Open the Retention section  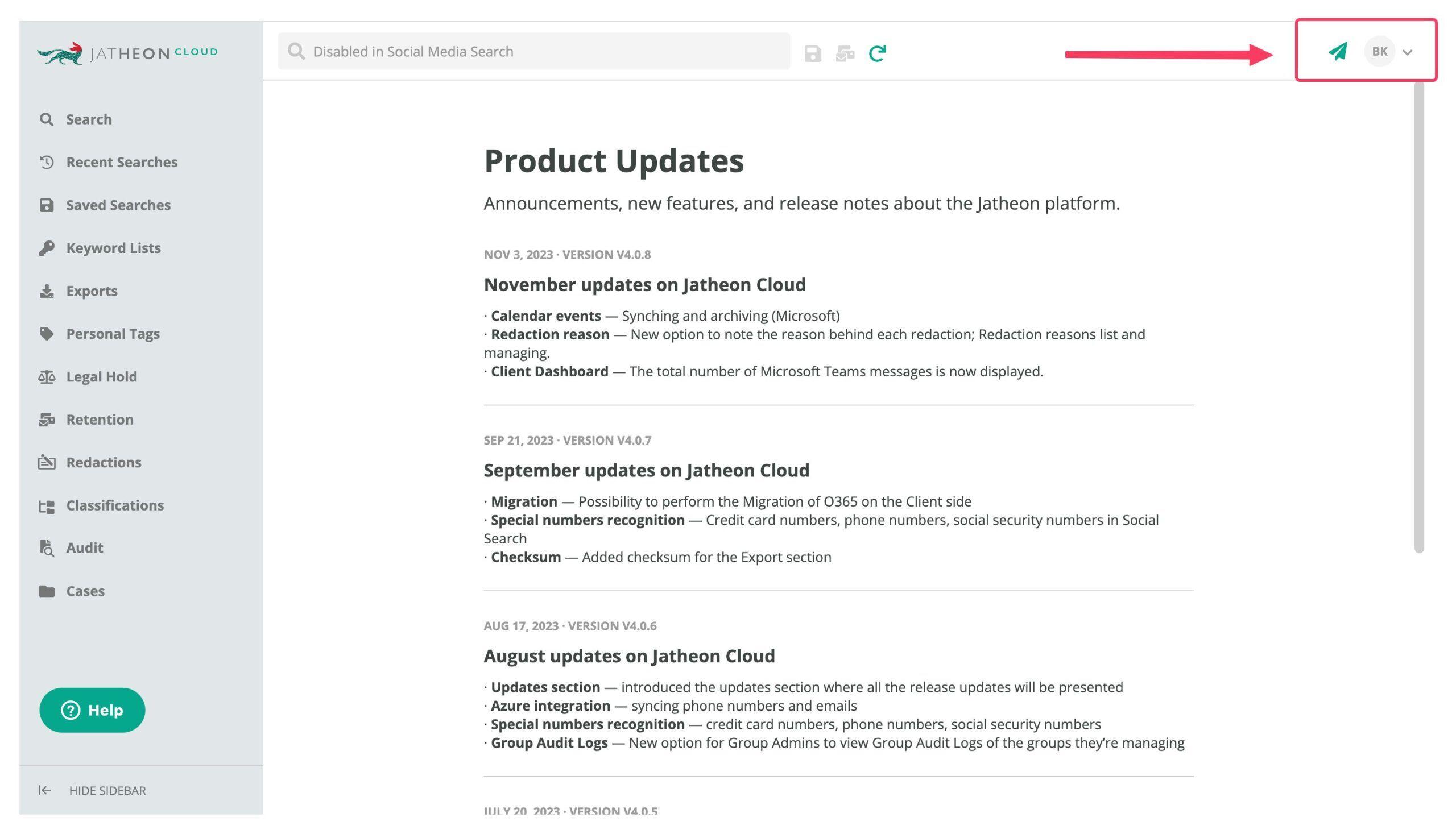[100, 420]
